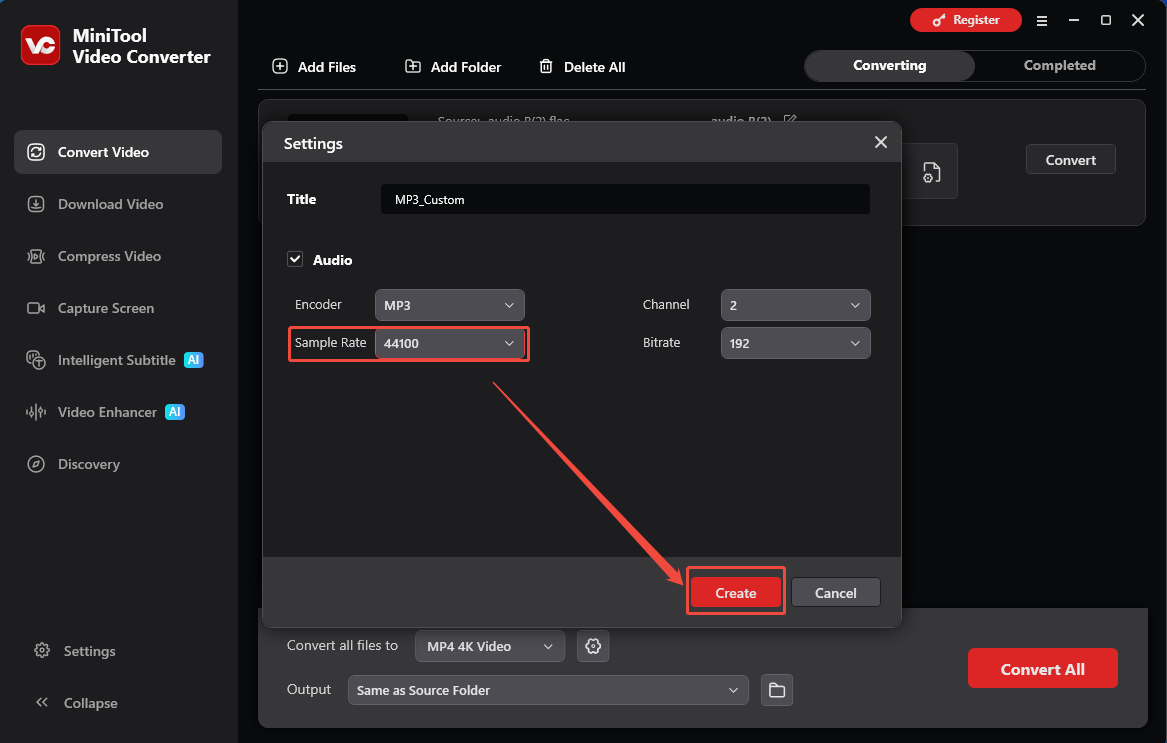The height and width of the screenshot is (743, 1167).
Task: Click the MiniTool Video Converter logo
Action: (x=40, y=45)
